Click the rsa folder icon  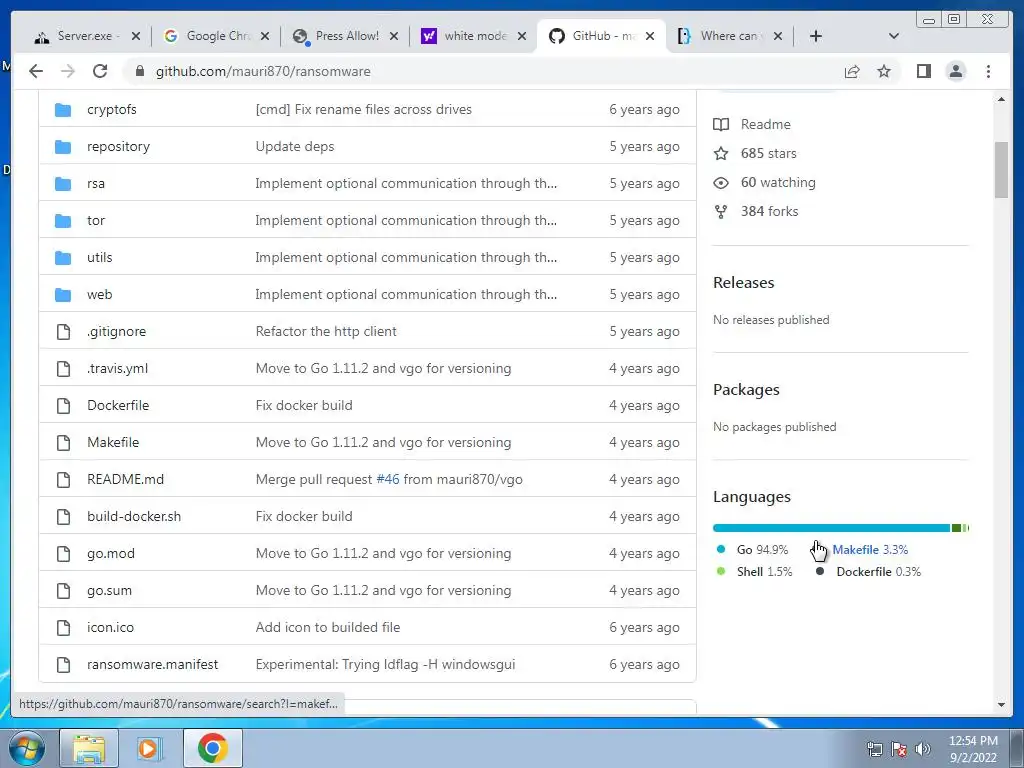(x=63, y=184)
